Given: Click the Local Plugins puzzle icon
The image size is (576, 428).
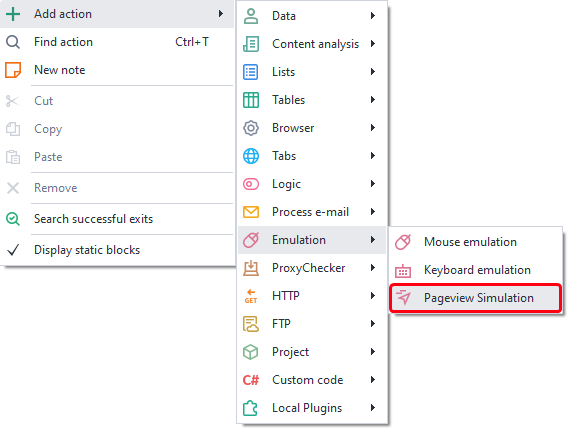Looking at the screenshot, I should 251,408.
